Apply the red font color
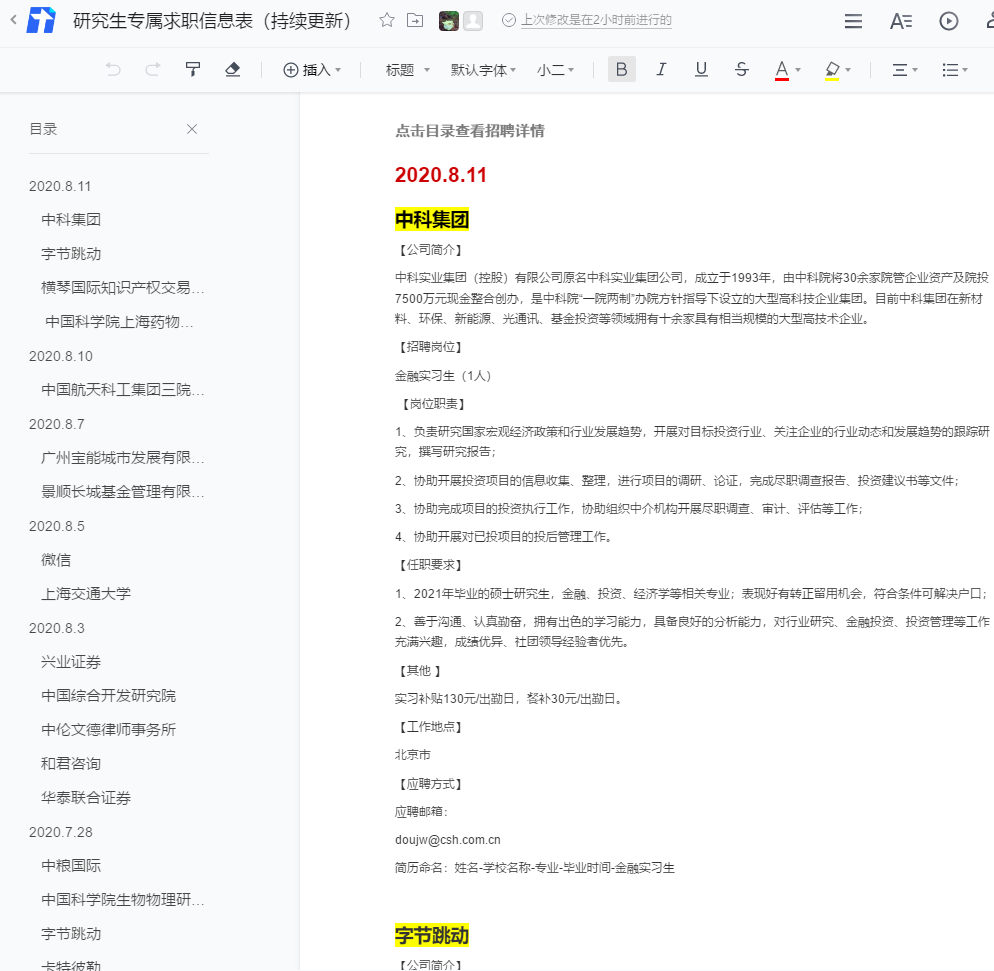Image resolution: width=994 pixels, height=971 pixels. (782, 70)
